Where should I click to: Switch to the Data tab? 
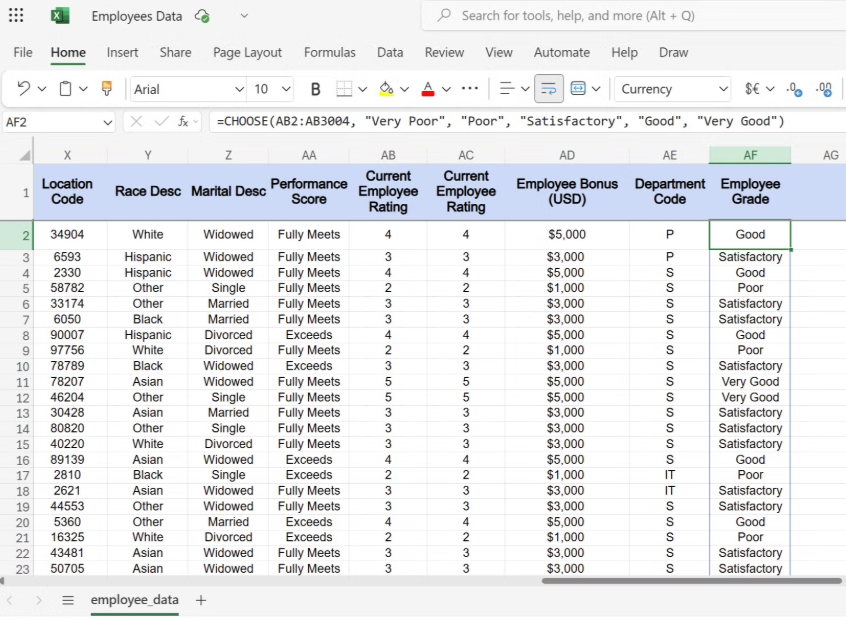tap(390, 52)
